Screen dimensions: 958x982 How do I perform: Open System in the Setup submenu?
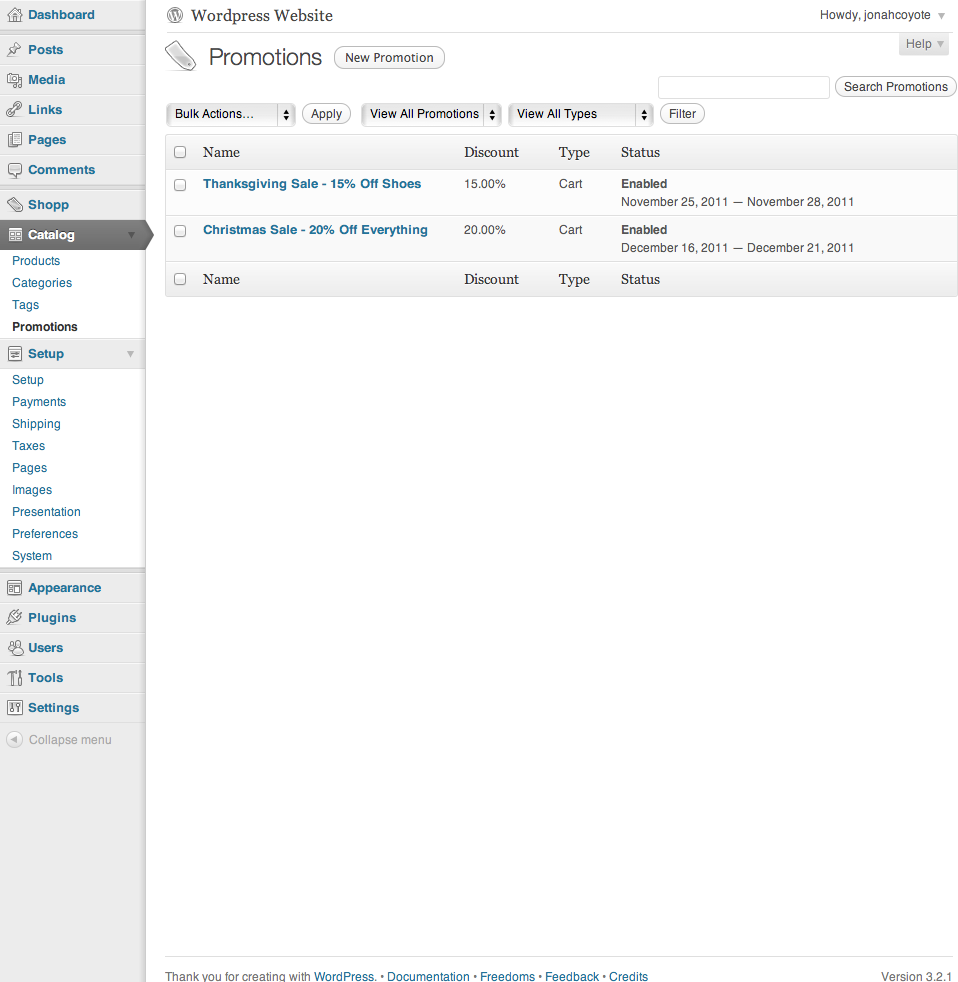click(32, 555)
